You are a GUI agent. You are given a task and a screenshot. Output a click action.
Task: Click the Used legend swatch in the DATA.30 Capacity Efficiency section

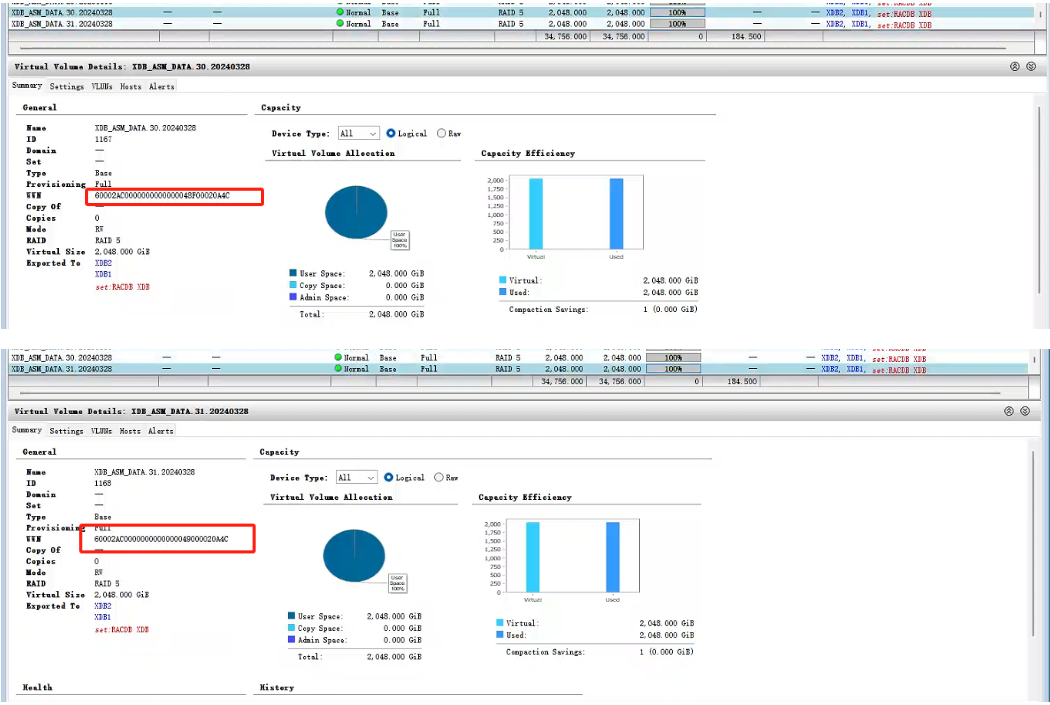(x=502, y=292)
